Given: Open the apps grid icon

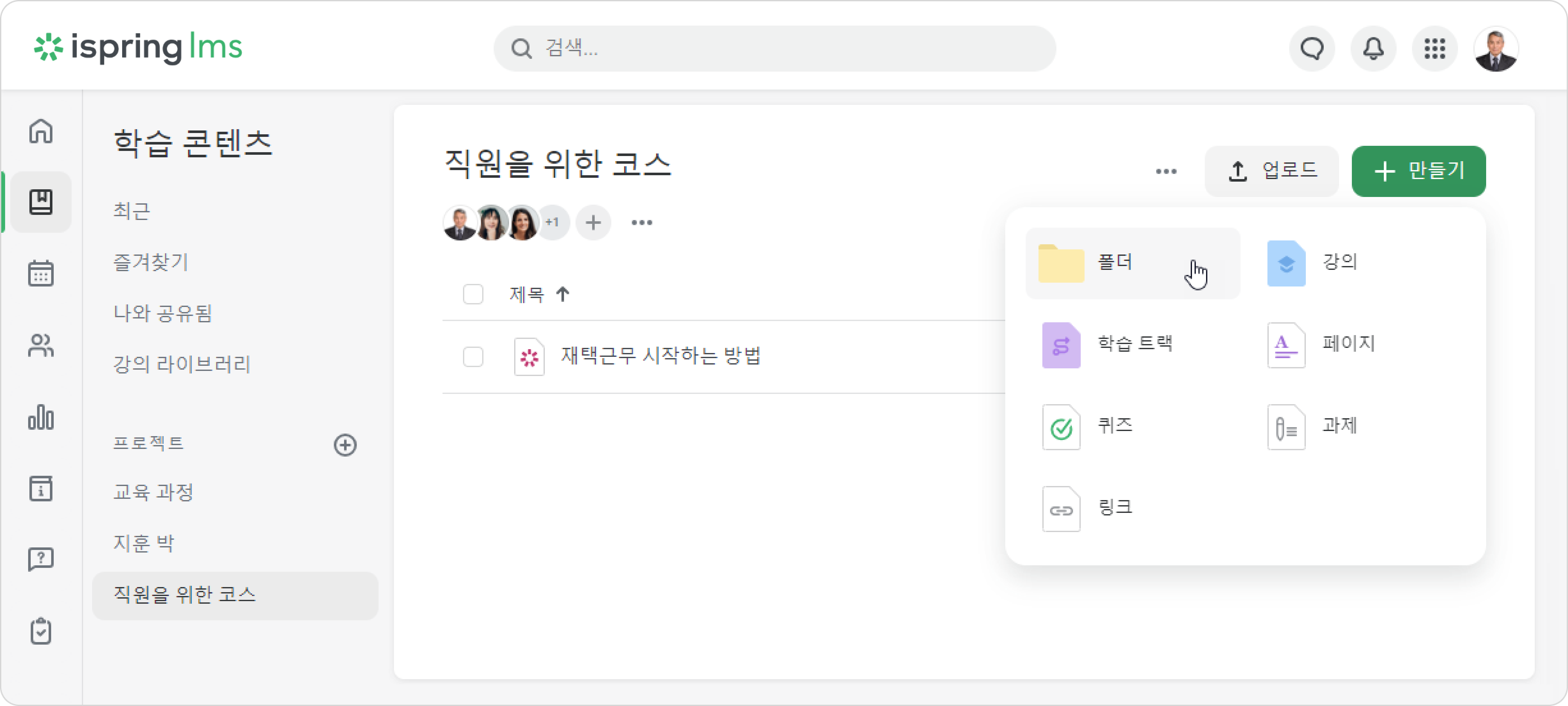Looking at the screenshot, I should click(x=1435, y=48).
